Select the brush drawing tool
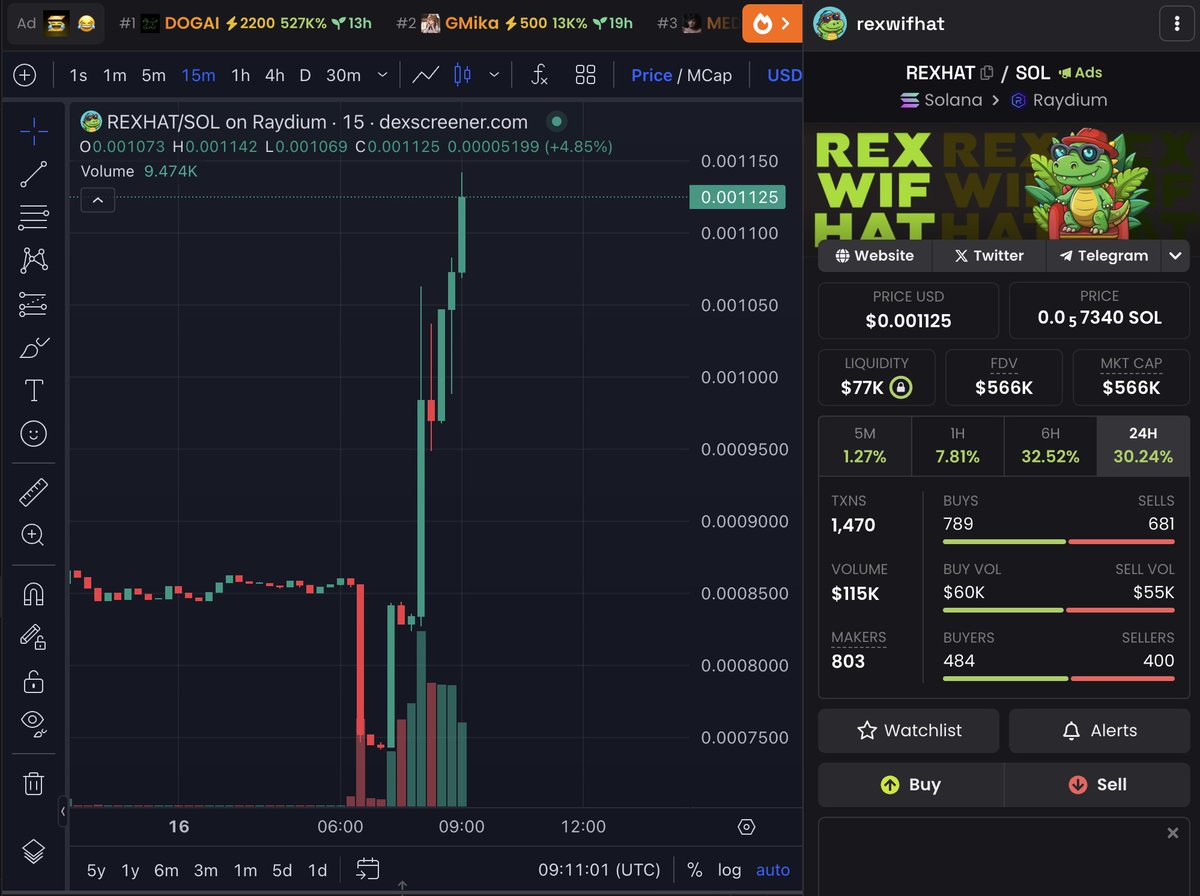1200x896 pixels. pyautogui.click(x=33, y=347)
